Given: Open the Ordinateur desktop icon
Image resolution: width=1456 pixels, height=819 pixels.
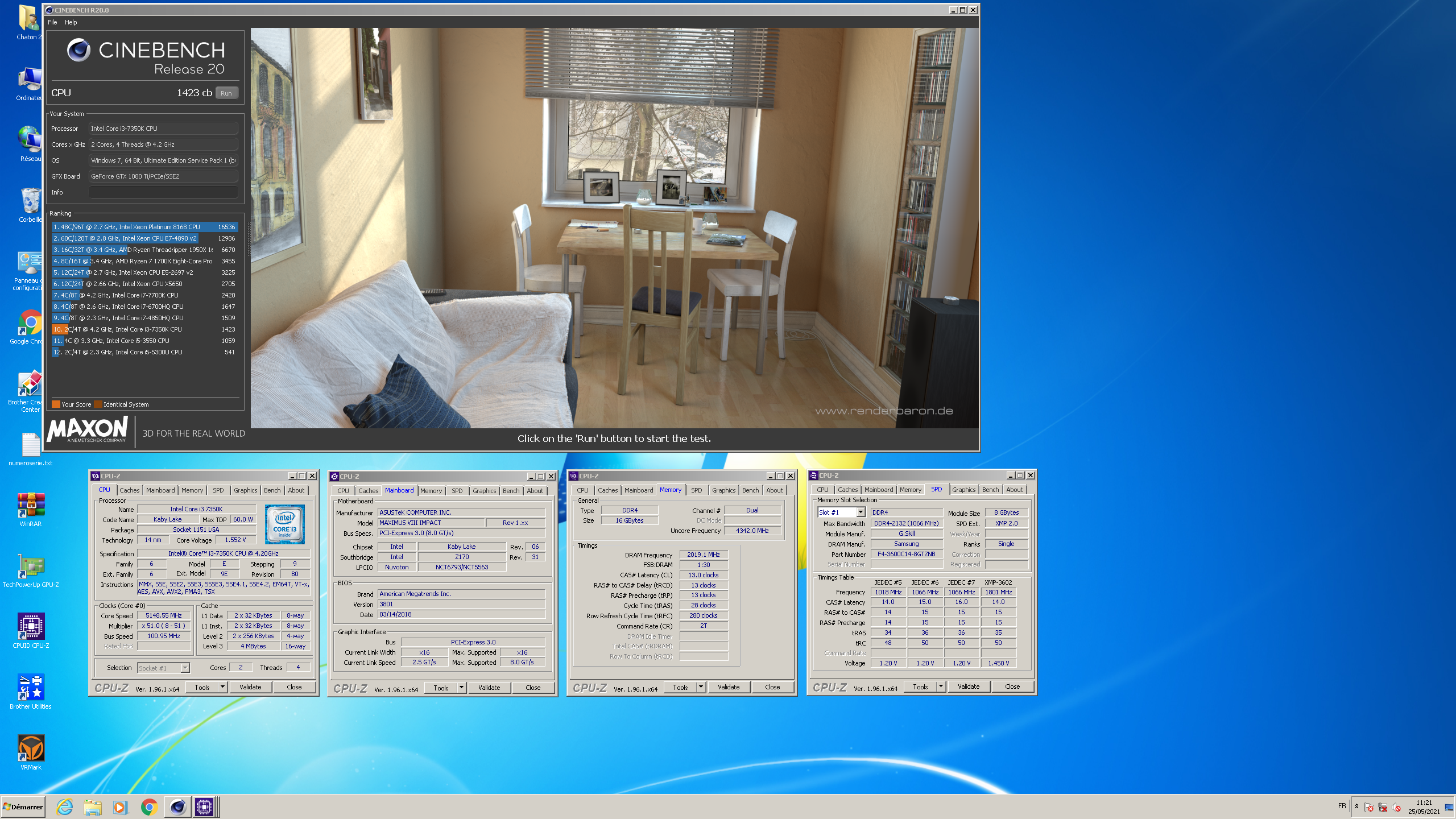Looking at the screenshot, I should (30, 84).
